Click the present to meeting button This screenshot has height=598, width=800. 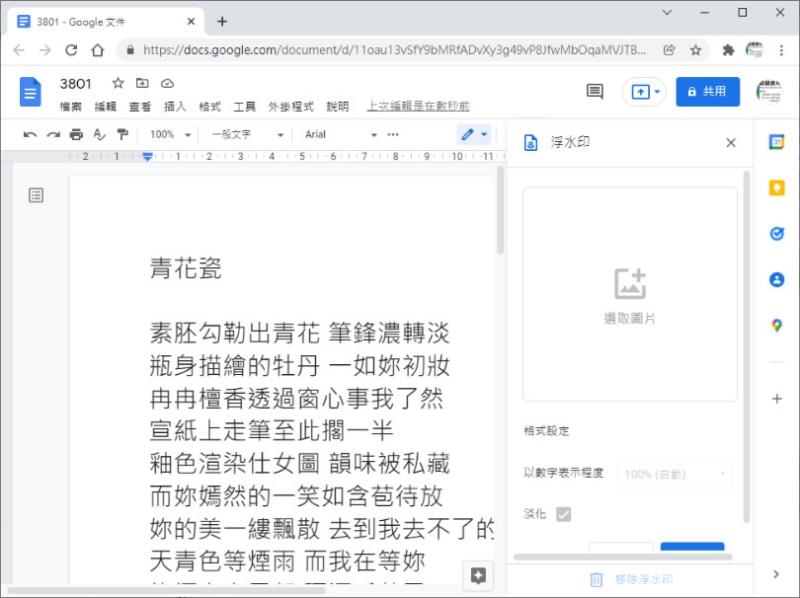tap(640, 92)
